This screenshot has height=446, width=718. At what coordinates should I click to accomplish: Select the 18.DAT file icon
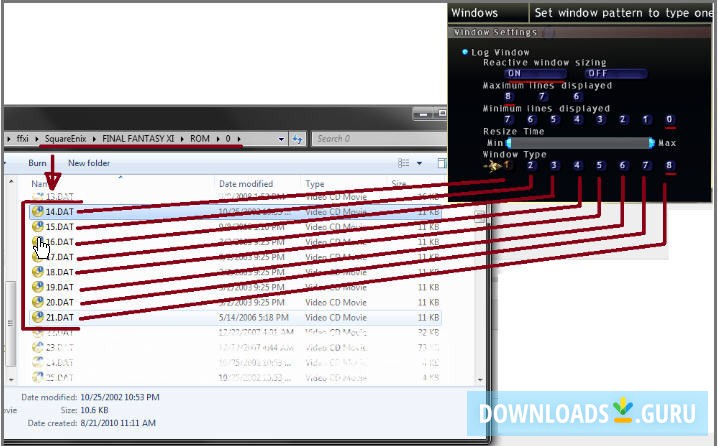(38, 272)
